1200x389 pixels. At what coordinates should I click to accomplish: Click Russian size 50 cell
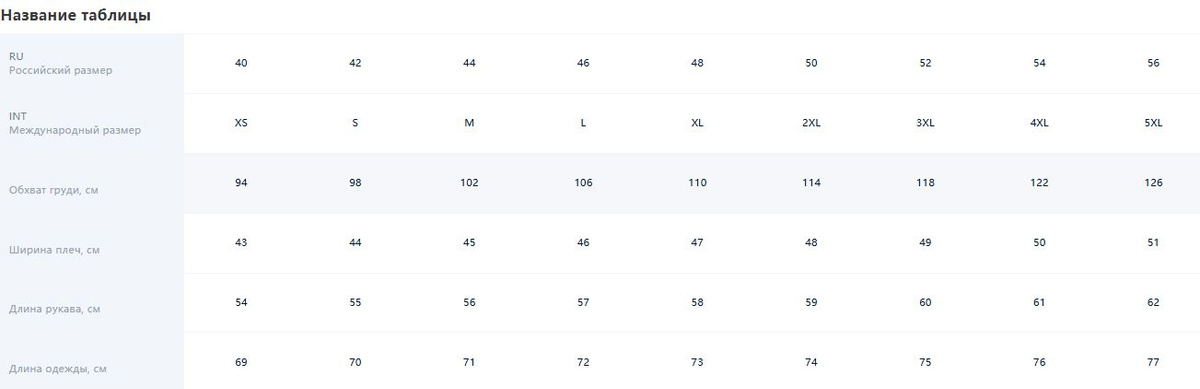coord(811,63)
